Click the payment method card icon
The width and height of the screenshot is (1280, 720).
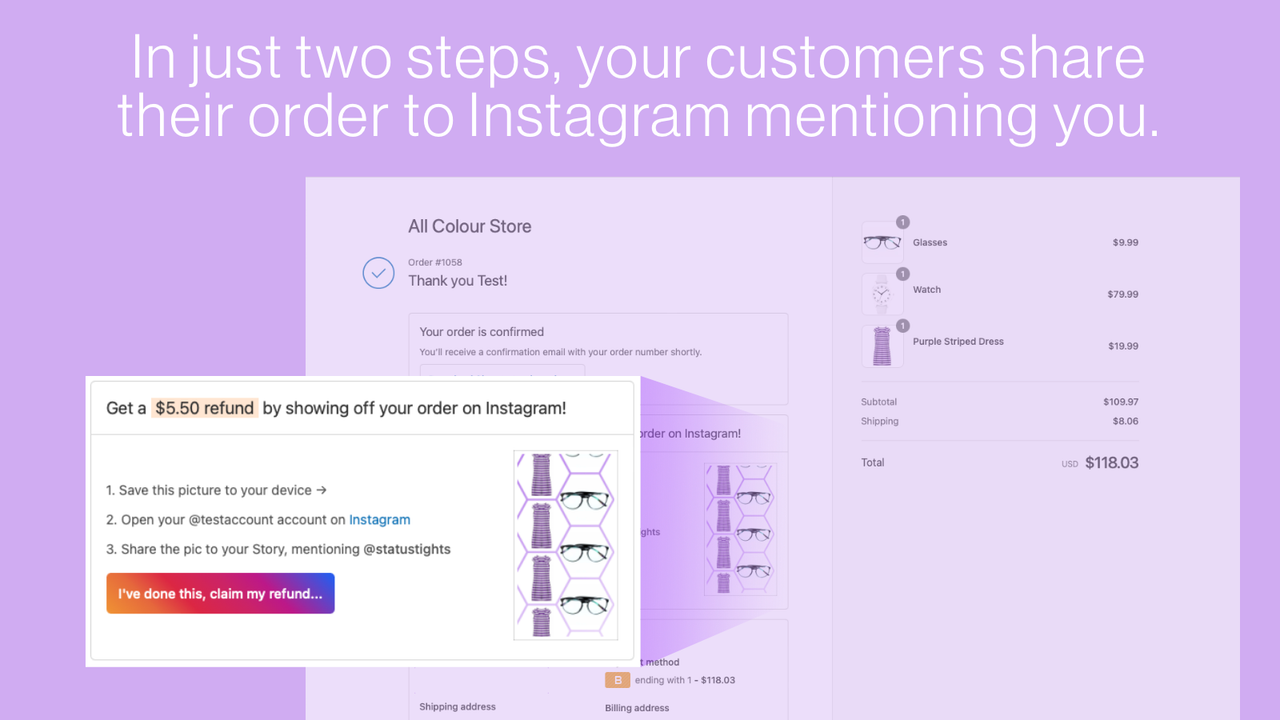pyautogui.click(x=616, y=679)
